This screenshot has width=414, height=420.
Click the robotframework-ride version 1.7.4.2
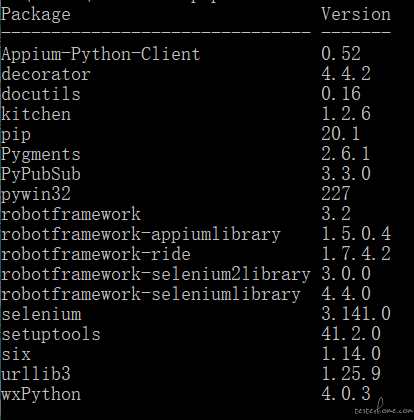pos(356,253)
